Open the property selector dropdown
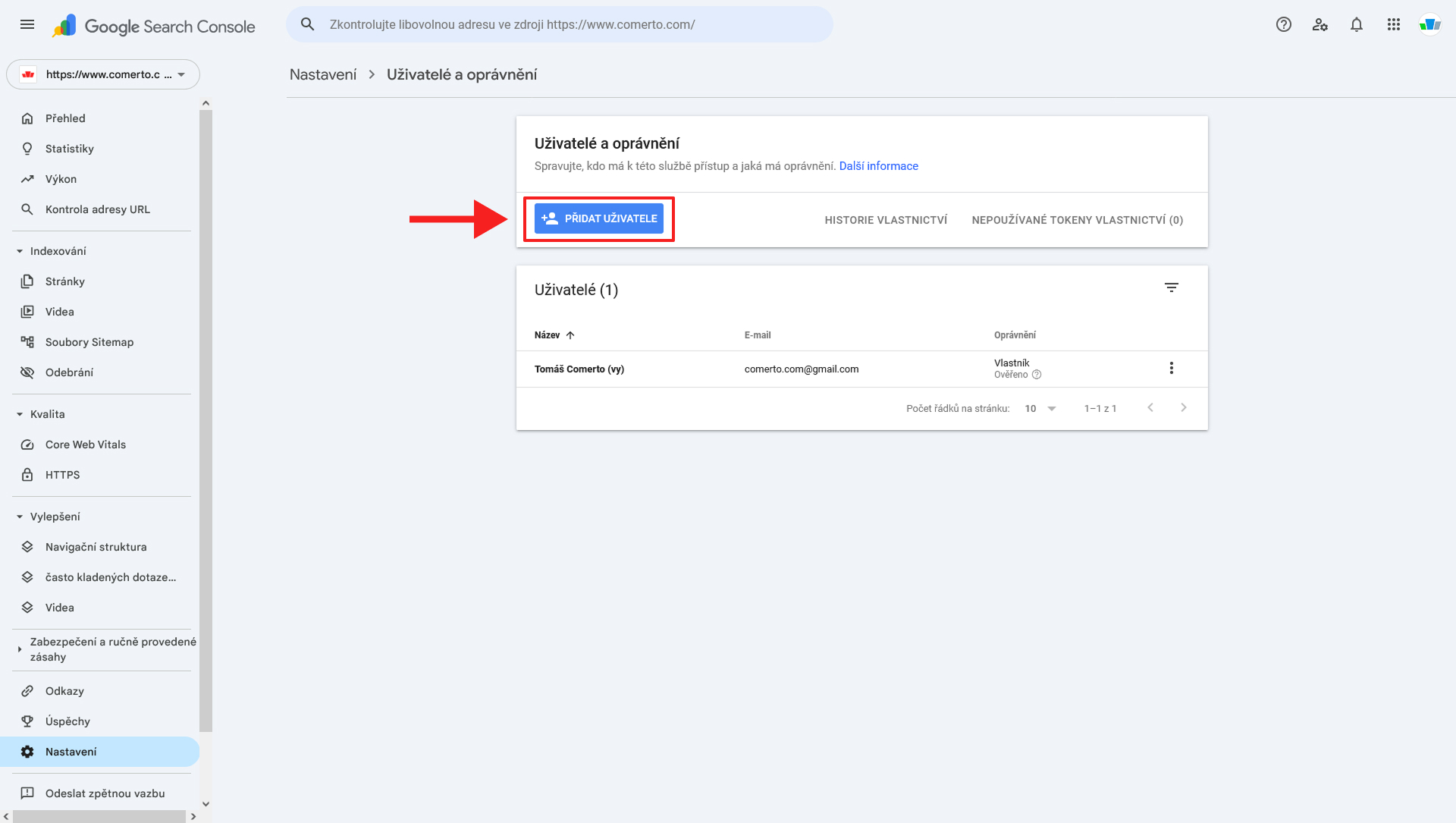1456x823 pixels. [103, 74]
